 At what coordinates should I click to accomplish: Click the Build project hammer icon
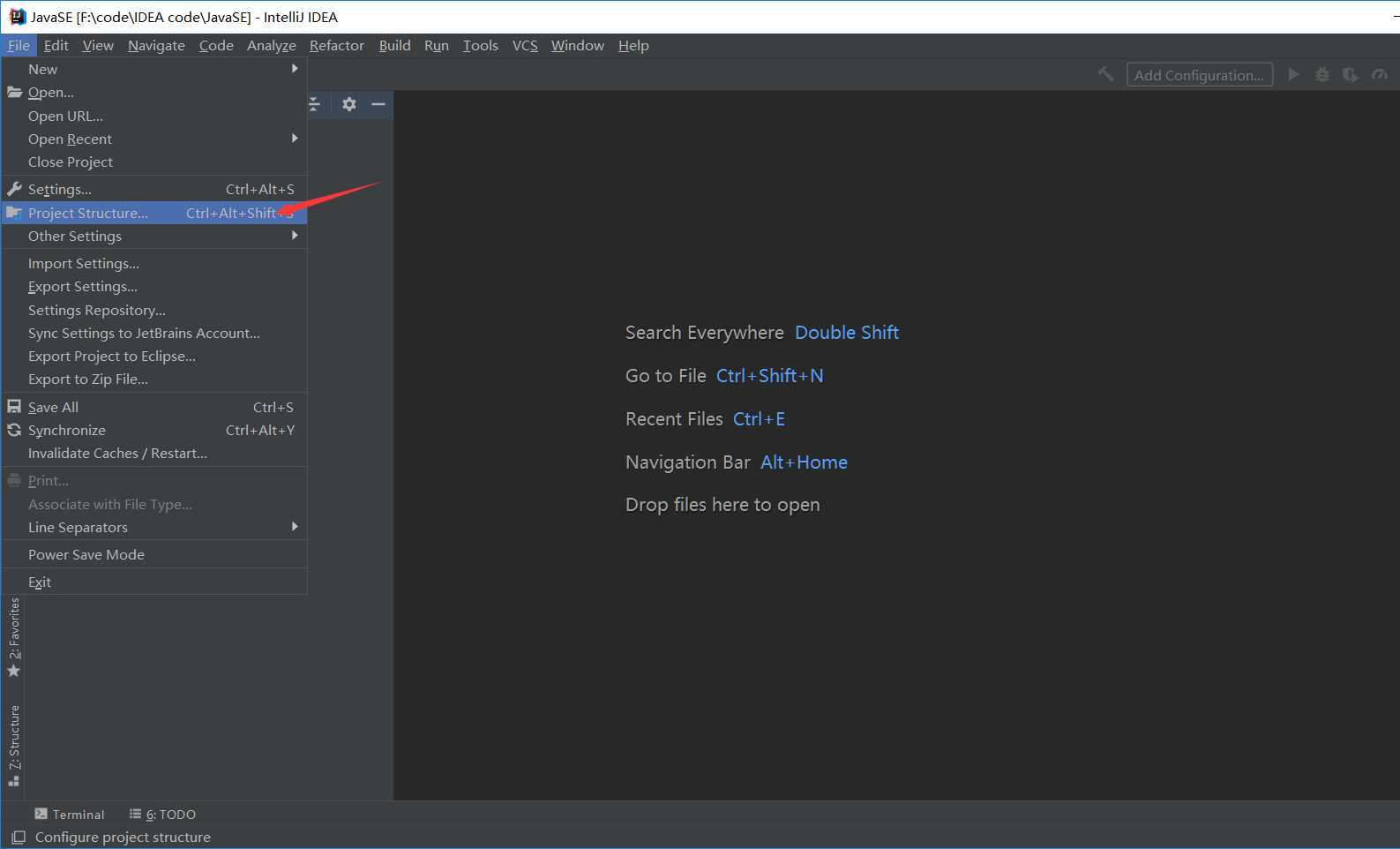tap(1105, 74)
